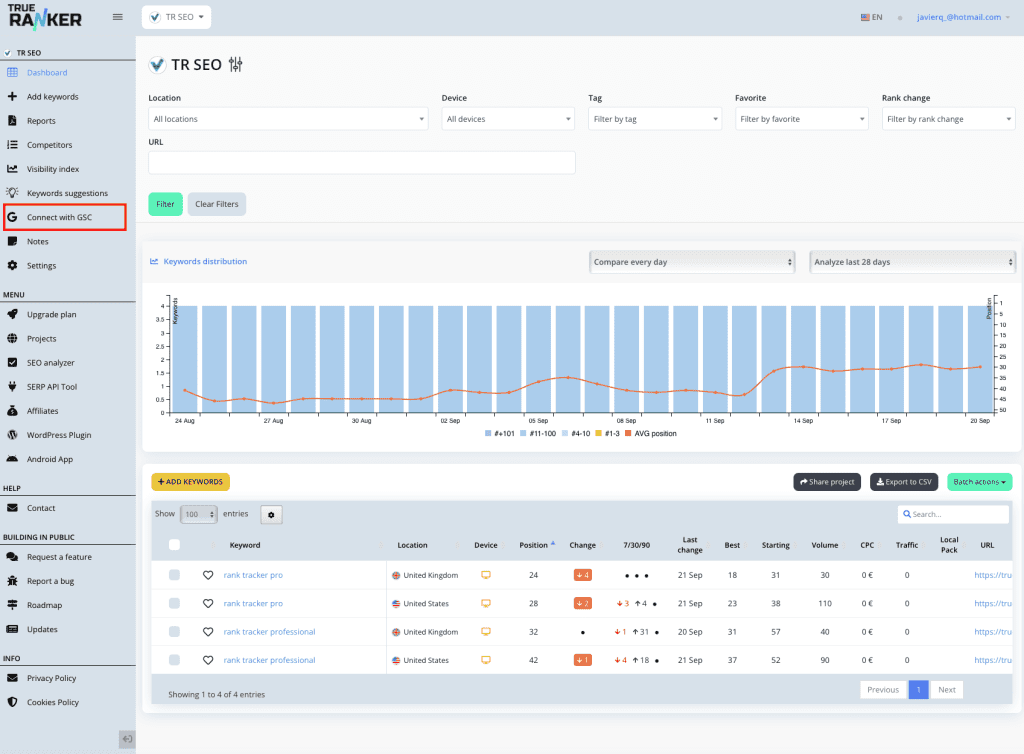Open the user account email menu
Viewport: 1024px width, 754px height.
click(x=963, y=18)
